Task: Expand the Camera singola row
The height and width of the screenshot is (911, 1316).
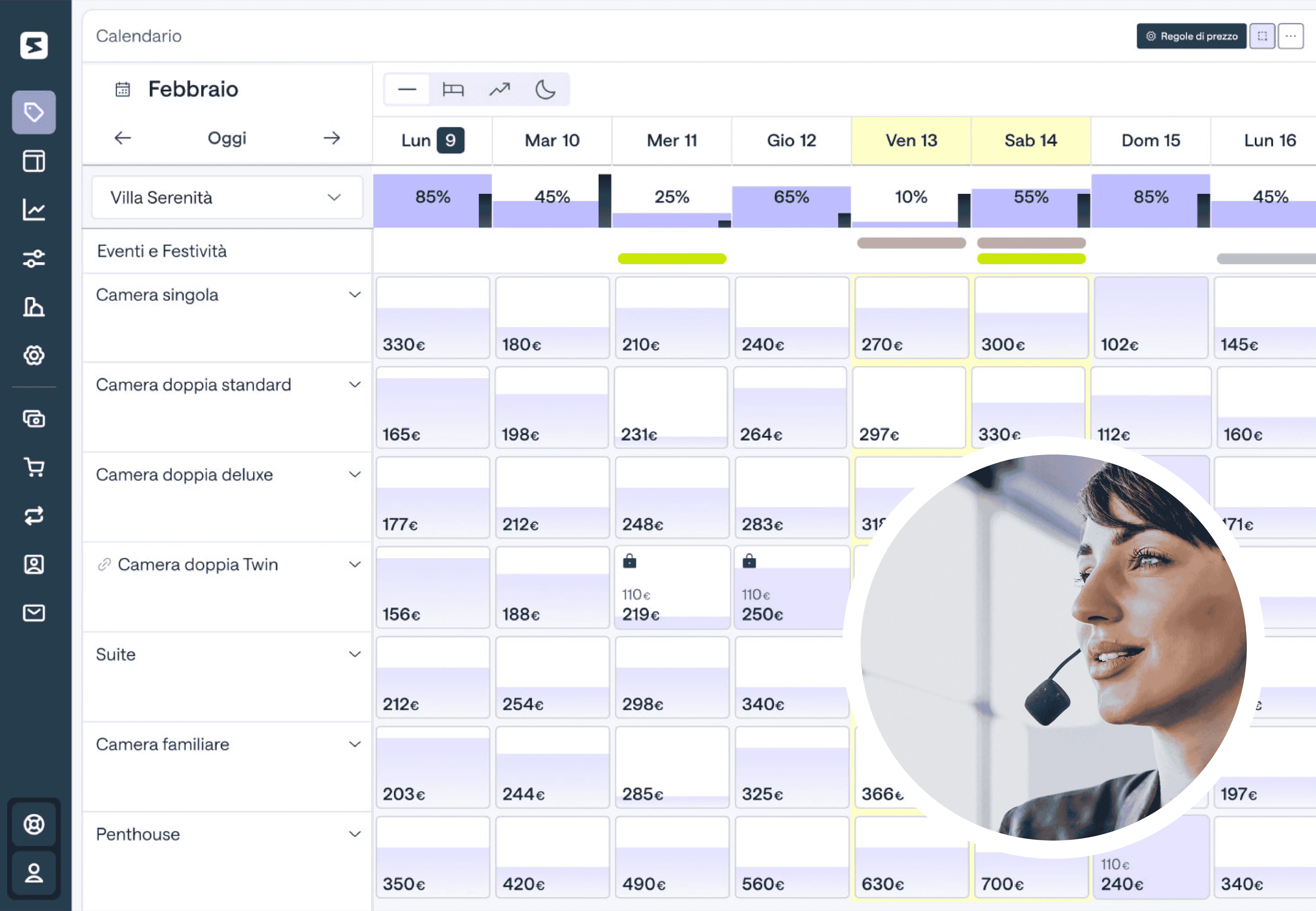Action: pos(354,294)
